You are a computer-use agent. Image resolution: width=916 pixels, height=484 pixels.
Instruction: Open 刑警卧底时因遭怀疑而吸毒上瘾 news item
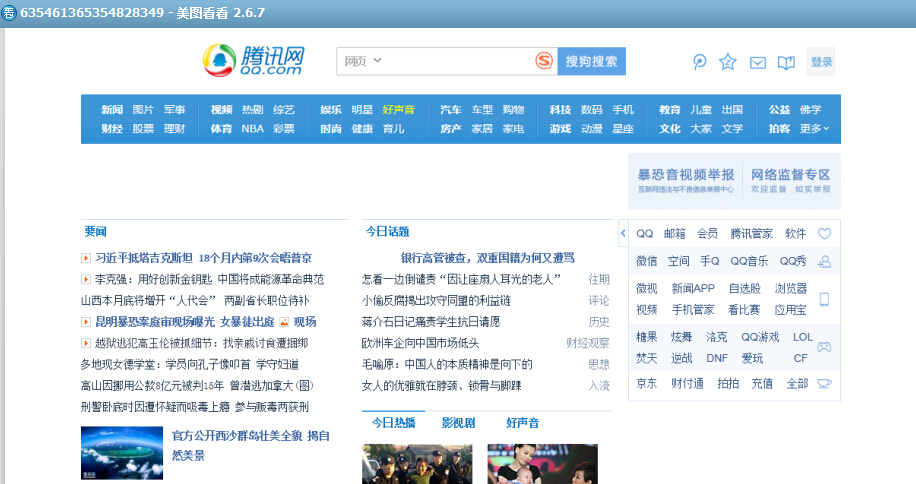[195, 407]
